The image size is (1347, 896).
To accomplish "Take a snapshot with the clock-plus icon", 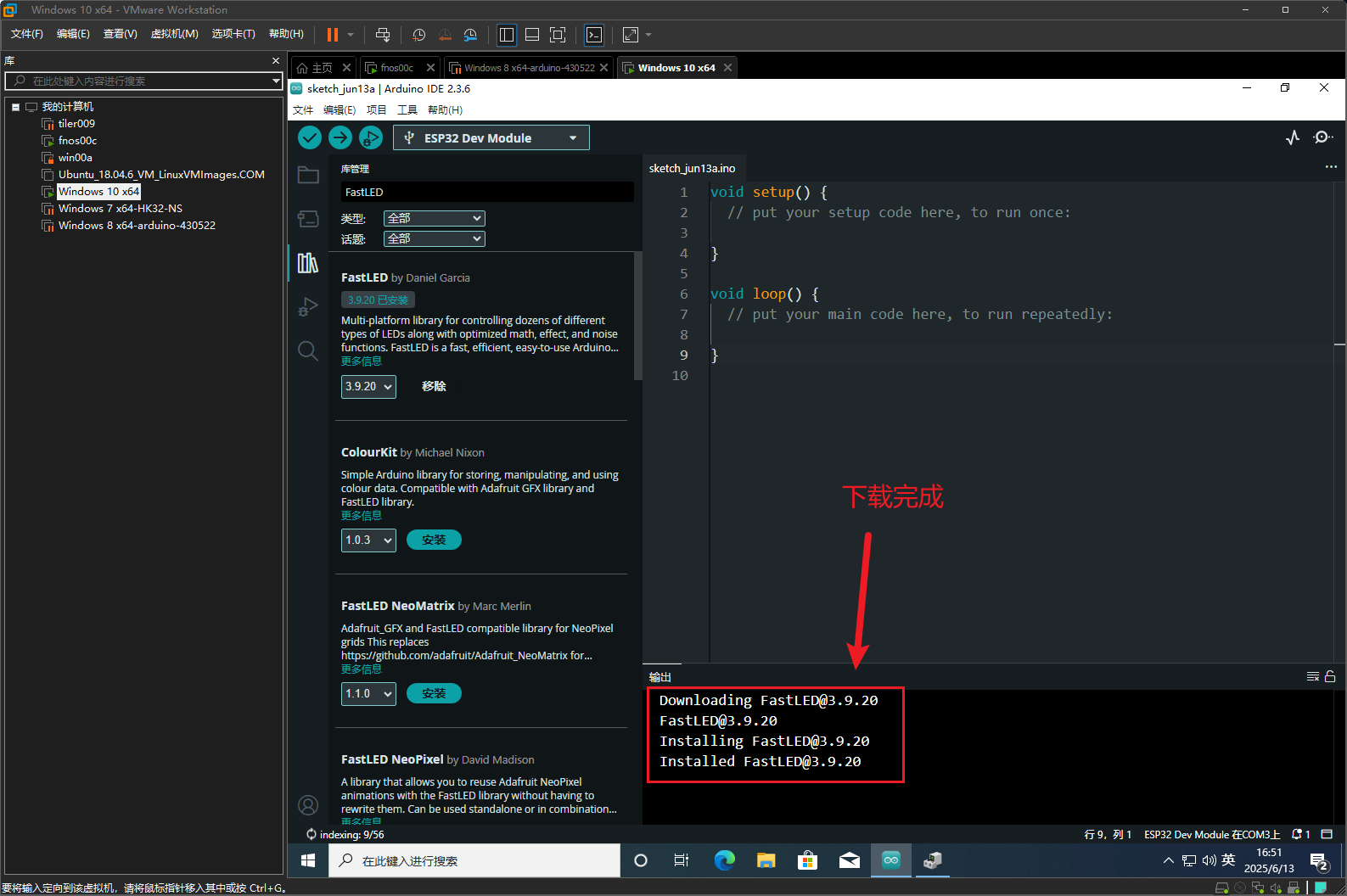I will [419, 35].
